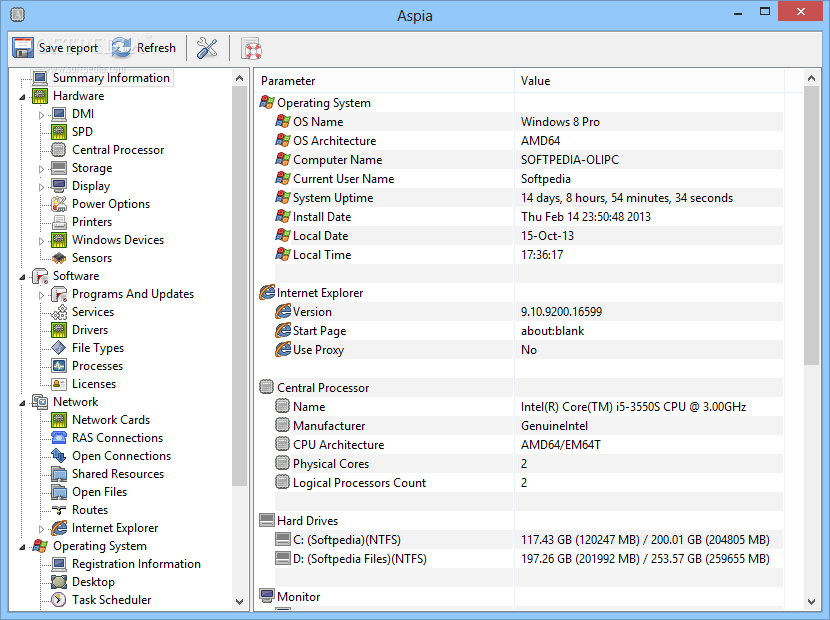The height and width of the screenshot is (620, 830).
Task: Expand the DMI node
Action: 41,115
